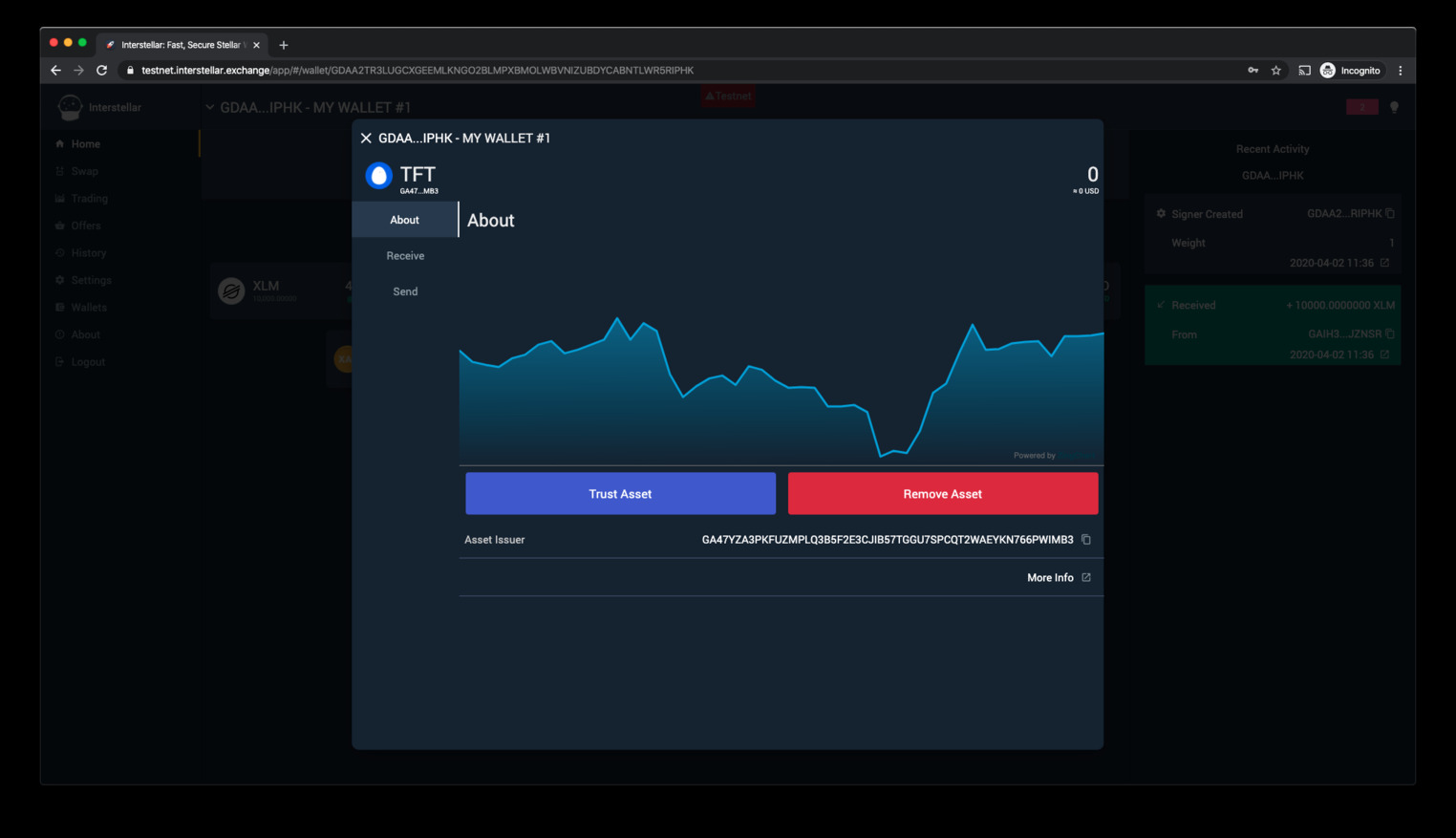Select the About tab in dialog
The image size is (1456, 838).
(404, 220)
